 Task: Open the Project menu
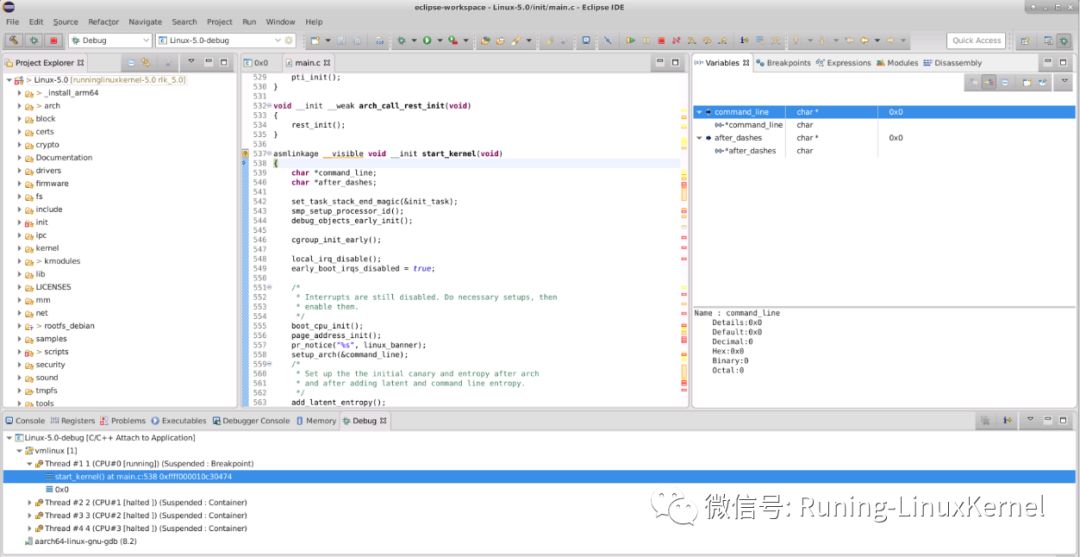coord(220,21)
